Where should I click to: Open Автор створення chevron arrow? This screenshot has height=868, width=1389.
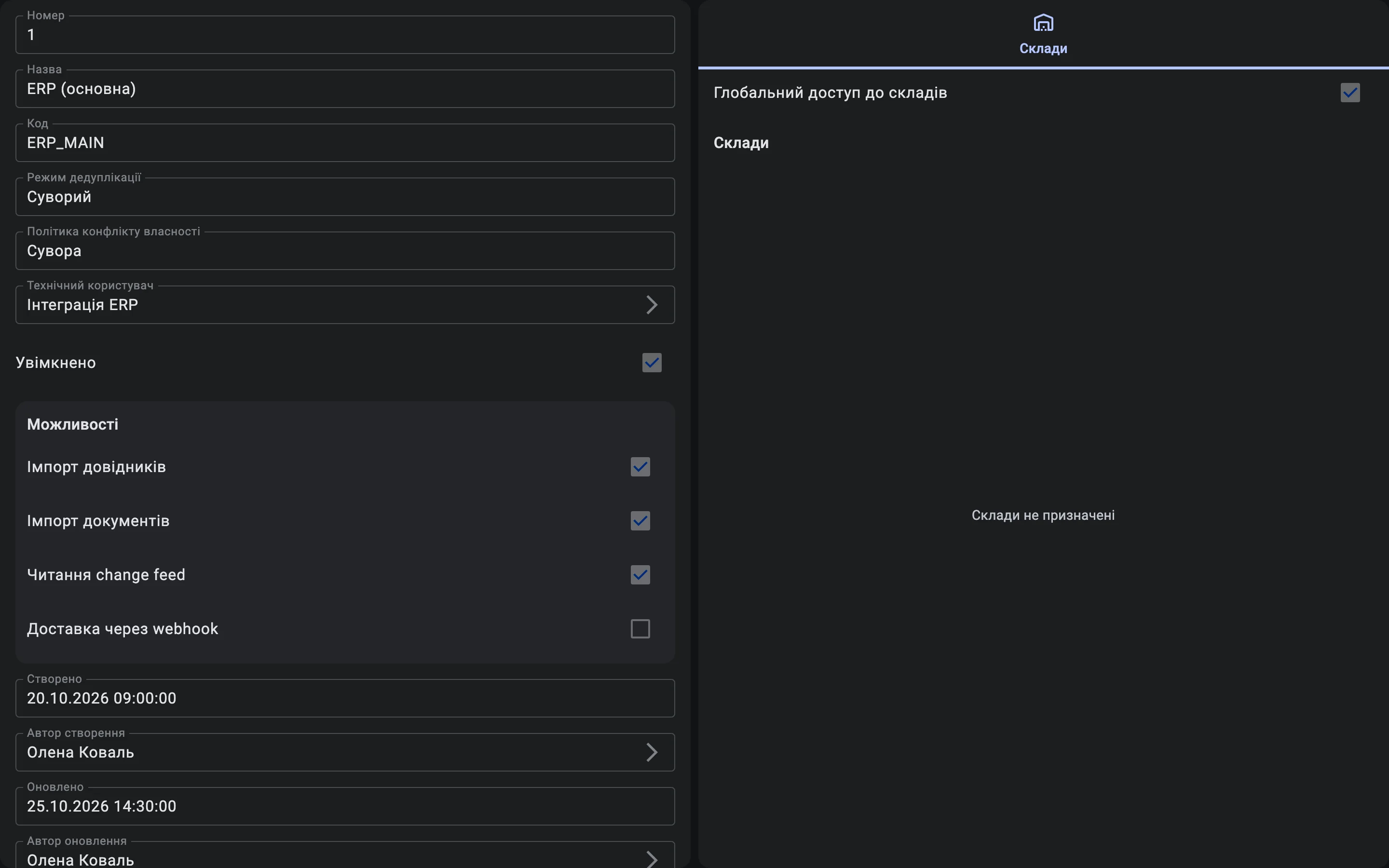point(652,752)
